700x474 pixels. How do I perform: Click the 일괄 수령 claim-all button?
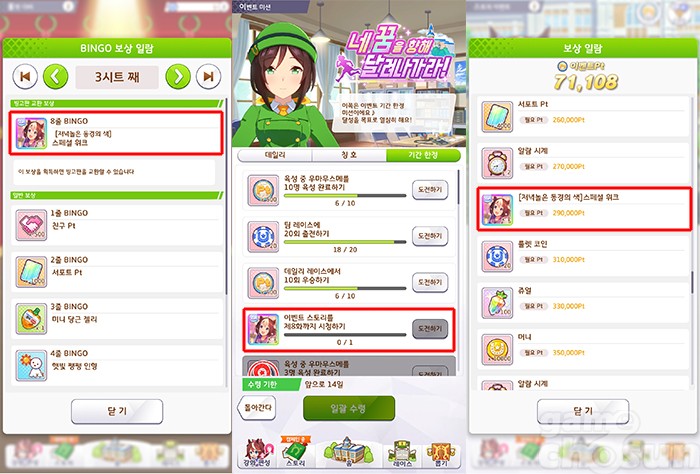point(349,408)
